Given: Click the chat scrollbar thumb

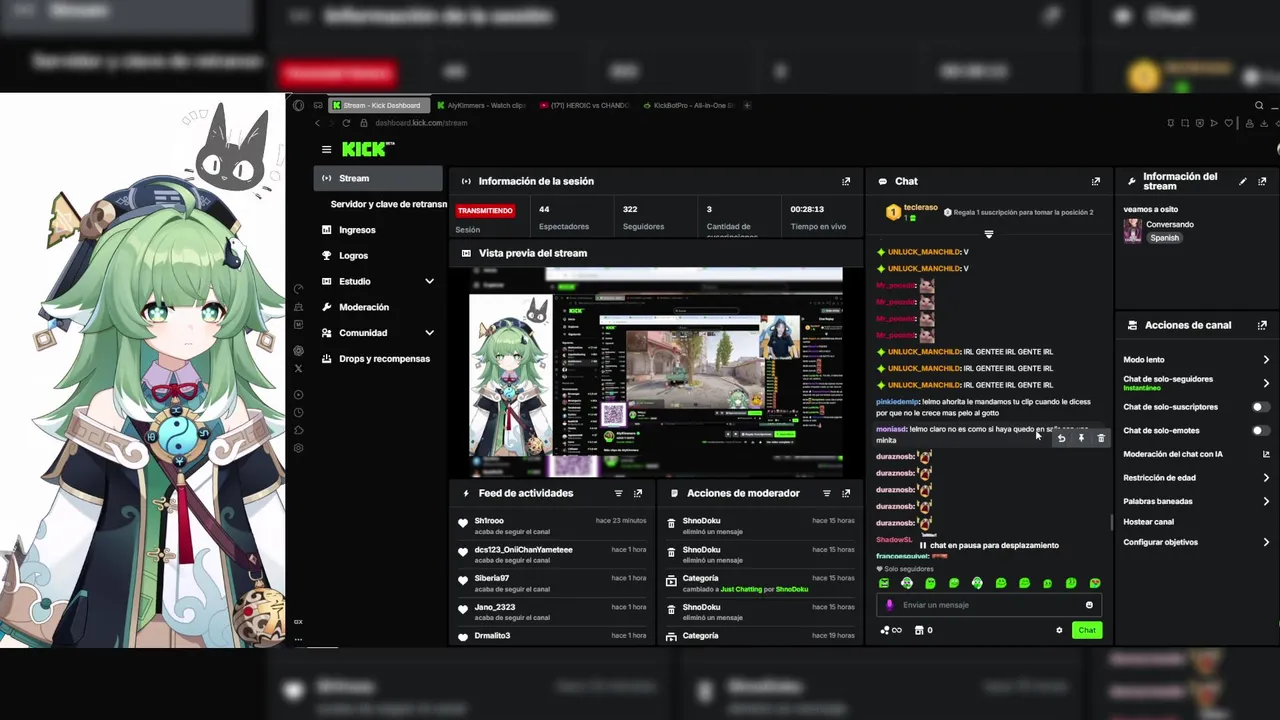Looking at the screenshot, I should point(1111,522).
